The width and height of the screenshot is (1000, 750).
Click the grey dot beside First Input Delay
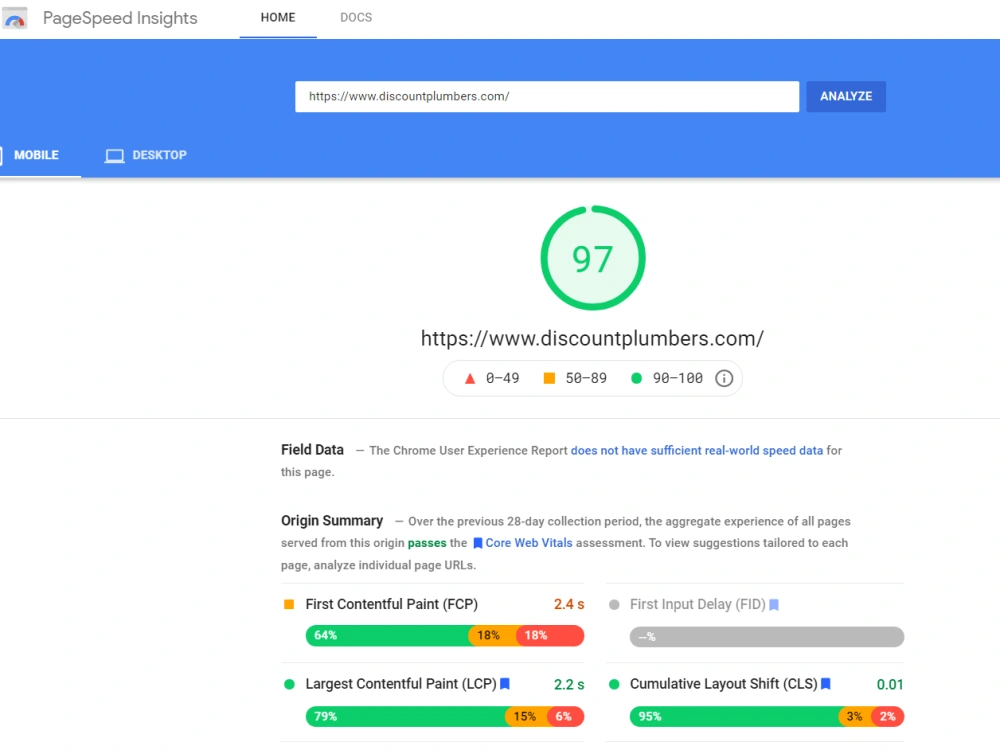click(614, 605)
